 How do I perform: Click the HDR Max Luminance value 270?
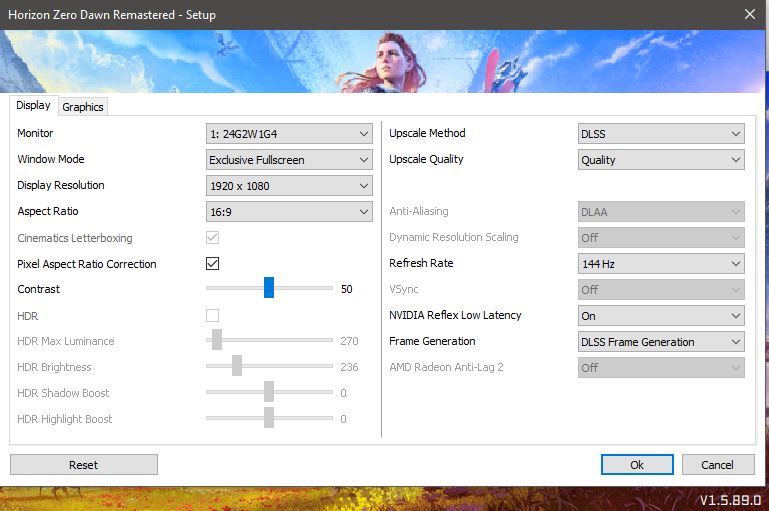pyautogui.click(x=349, y=341)
